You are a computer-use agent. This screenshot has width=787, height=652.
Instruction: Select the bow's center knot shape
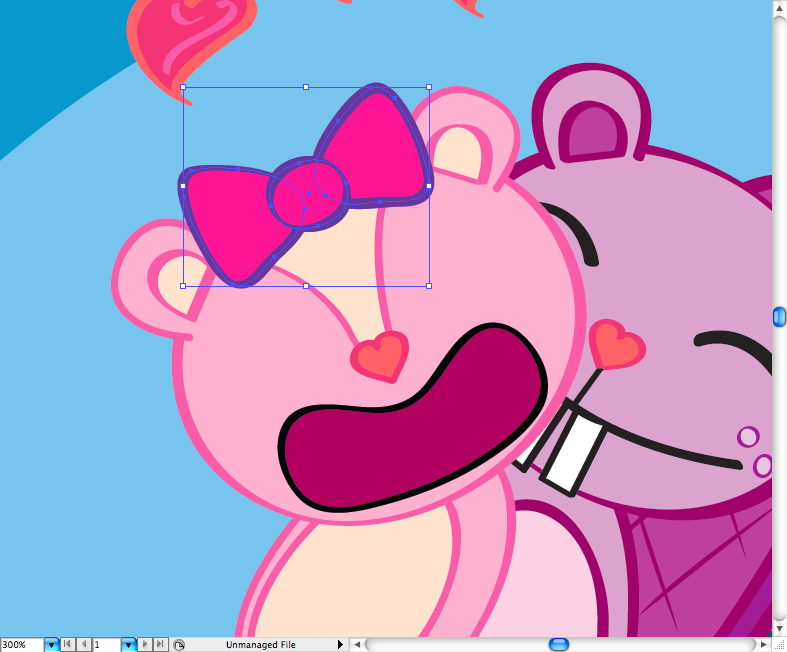pos(308,193)
